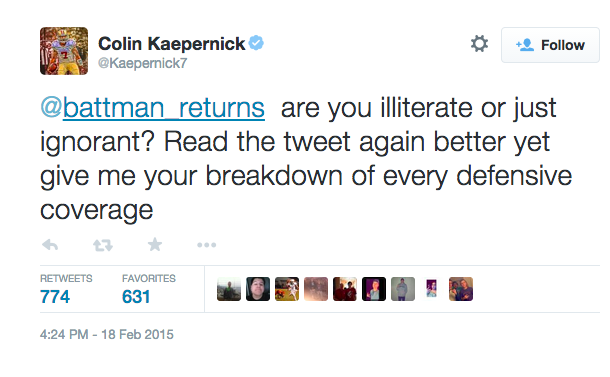Follow Colin Kaepernick
The height and width of the screenshot is (377, 610).
pos(550,45)
